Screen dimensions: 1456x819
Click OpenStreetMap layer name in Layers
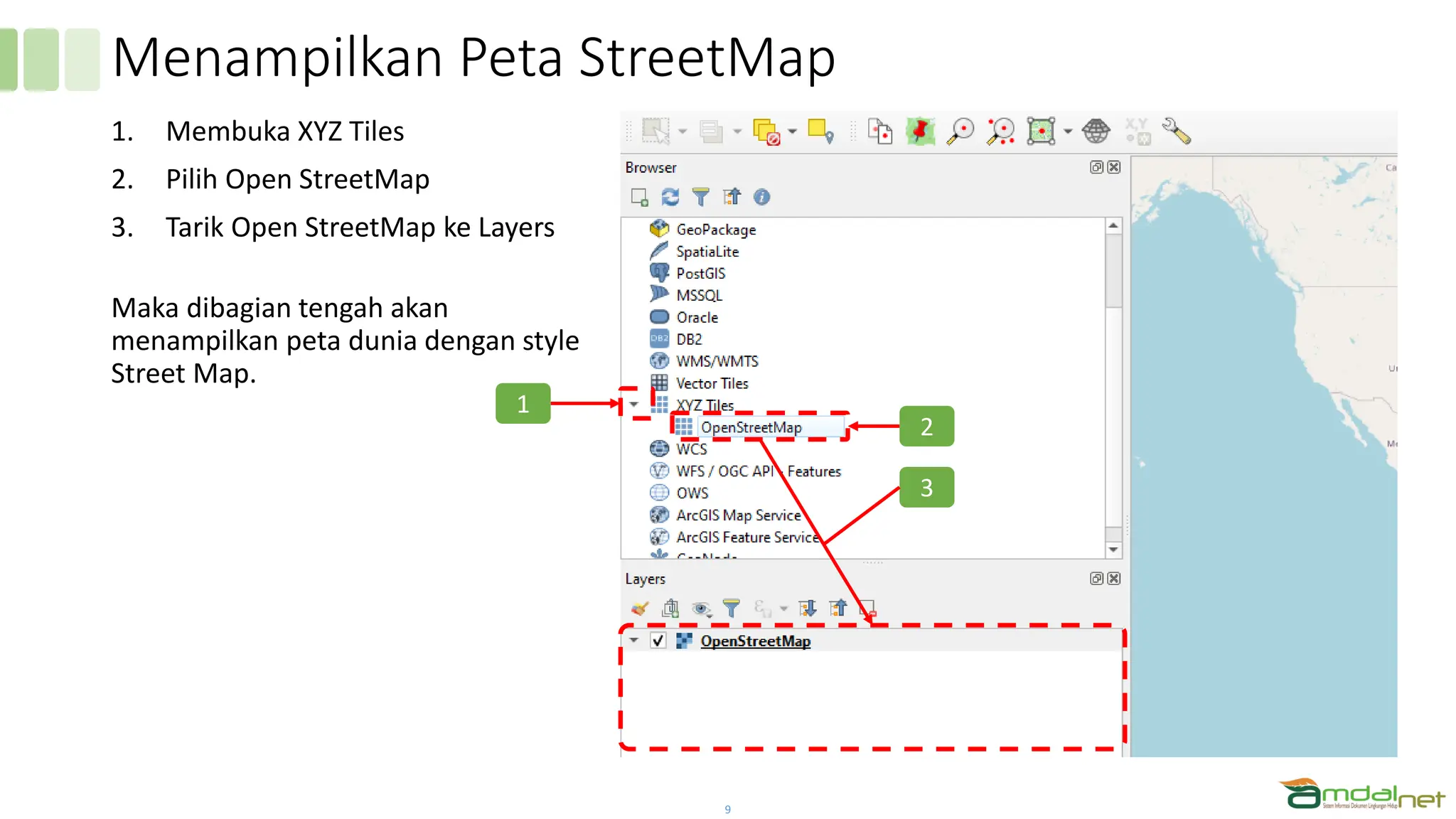[x=755, y=641]
